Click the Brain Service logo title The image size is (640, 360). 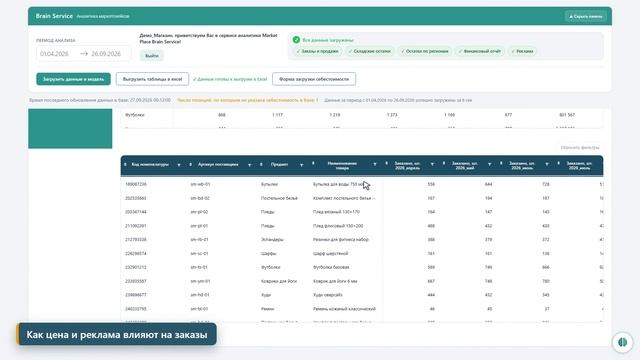click(x=54, y=16)
